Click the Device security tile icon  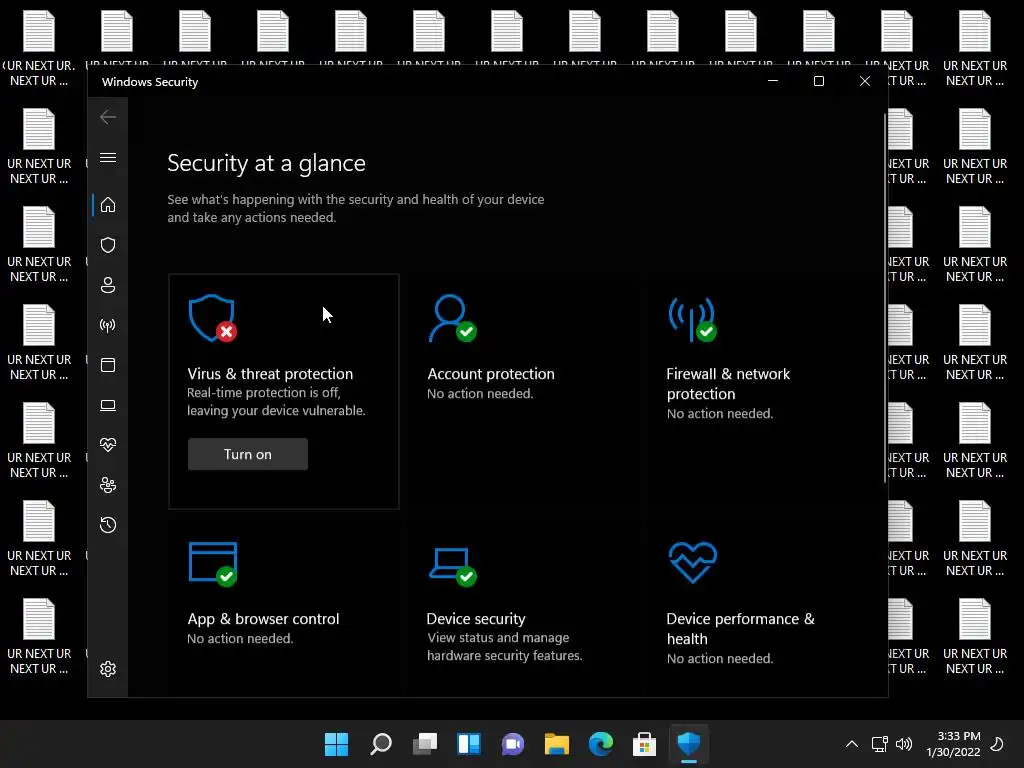click(453, 567)
